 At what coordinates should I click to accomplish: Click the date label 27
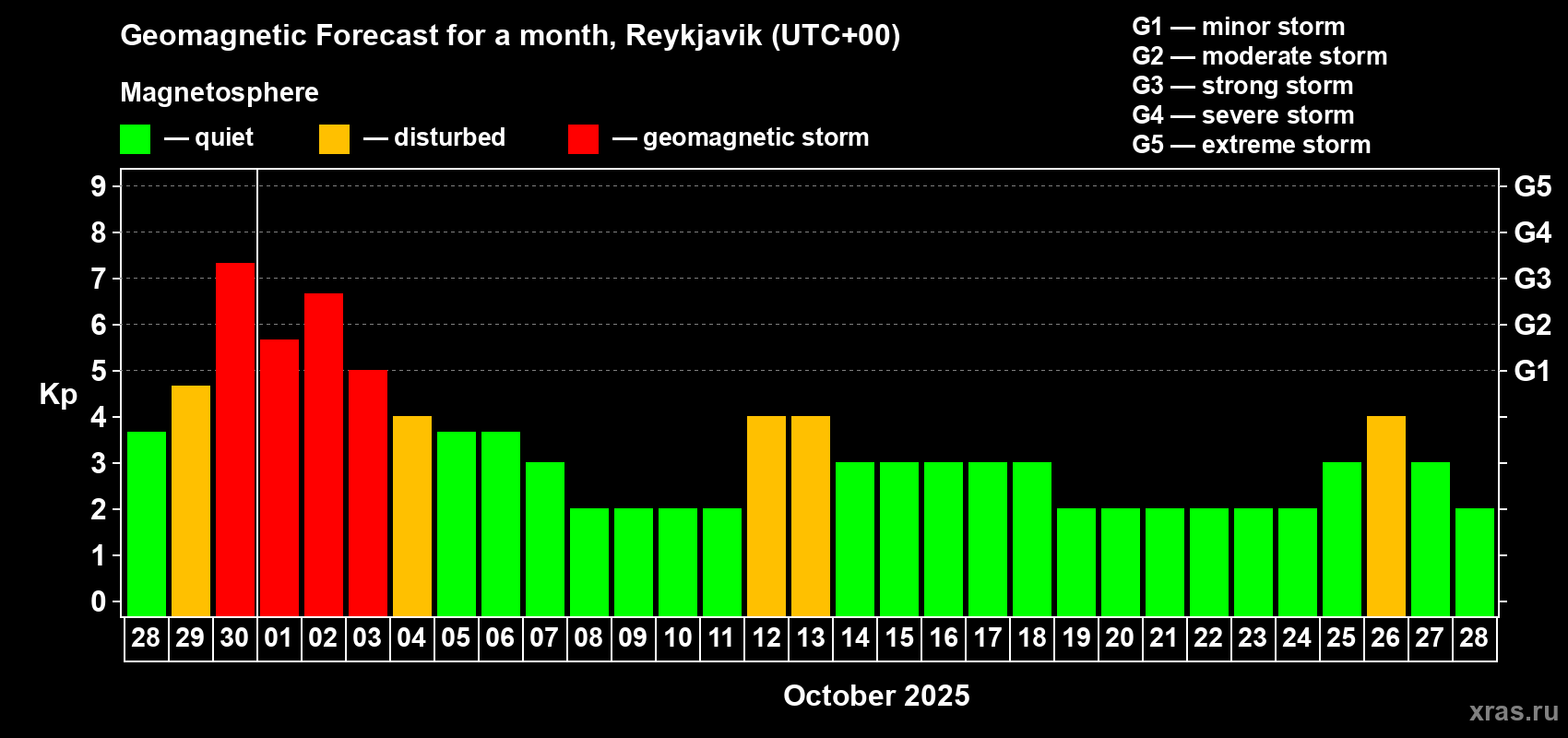click(x=1430, y=638)
